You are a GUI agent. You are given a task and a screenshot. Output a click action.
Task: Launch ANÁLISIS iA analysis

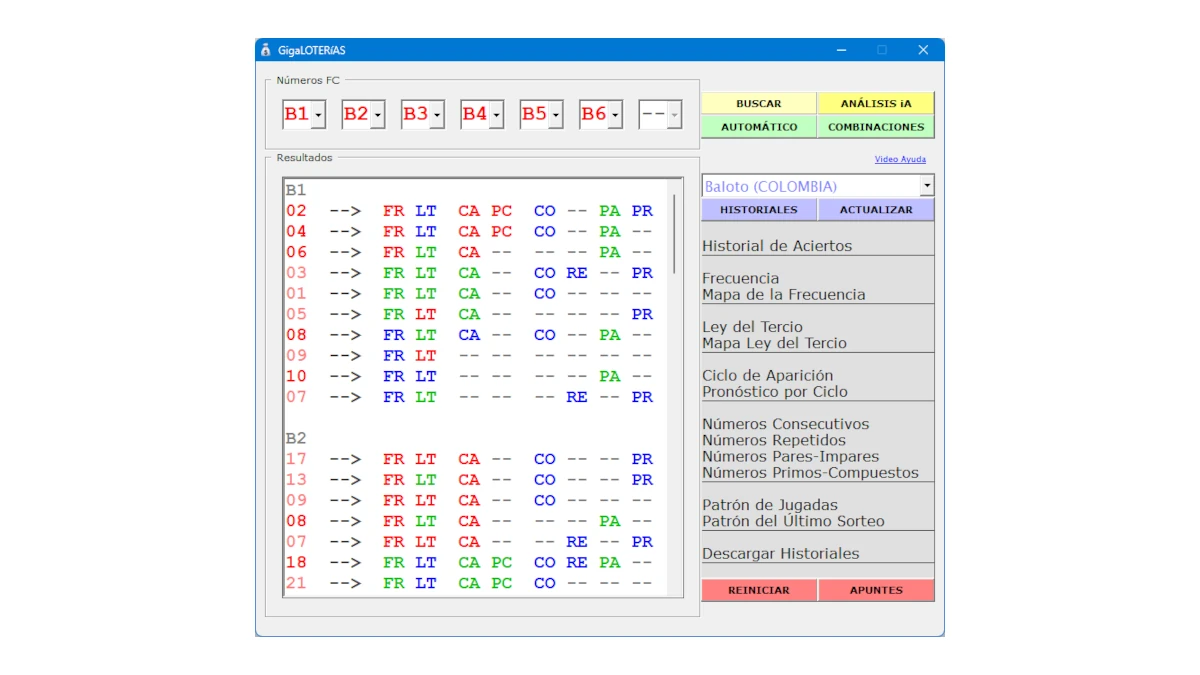(876, 103)
